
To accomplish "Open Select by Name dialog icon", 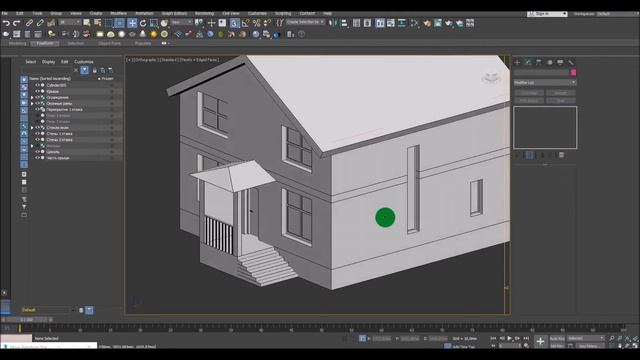I will click(x=98, y=23).
